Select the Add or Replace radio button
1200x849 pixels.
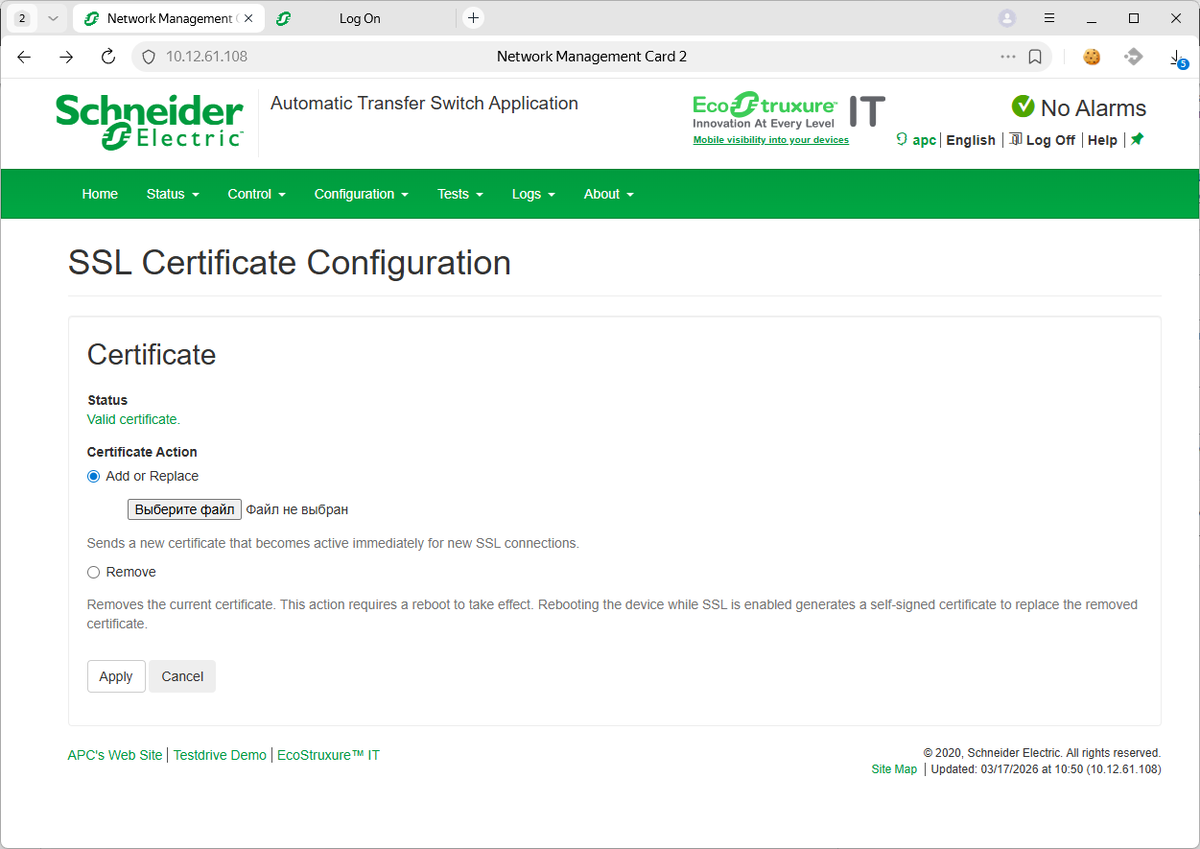click(x=94, y=476)
